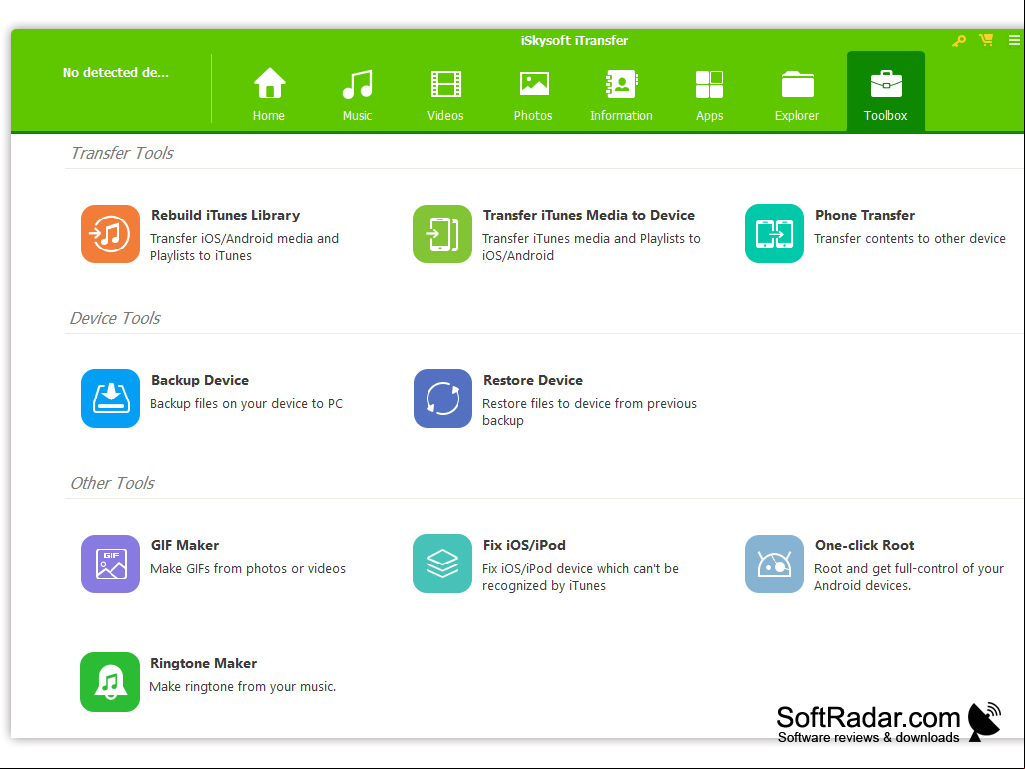Image resolution: width=1025 pixels, height=769 pixels.
Task: Click the Fix iOS/iPod icon
Action: [x=443, y=564]
